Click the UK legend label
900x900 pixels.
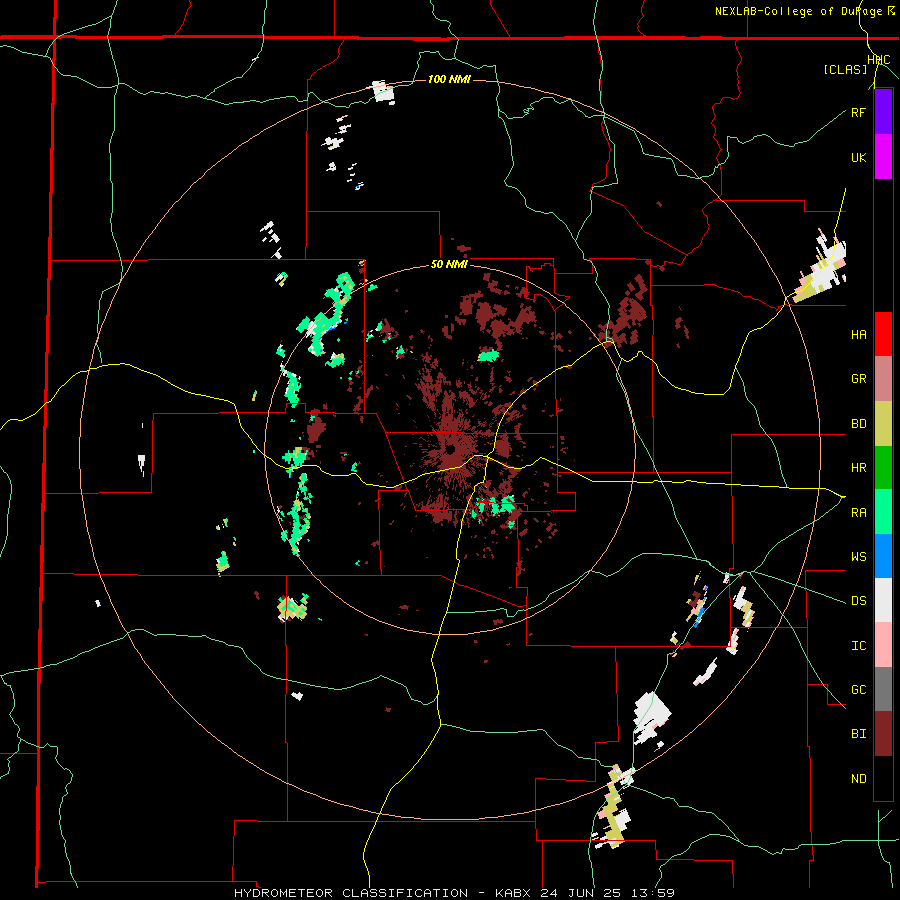(x=858, y=157)
